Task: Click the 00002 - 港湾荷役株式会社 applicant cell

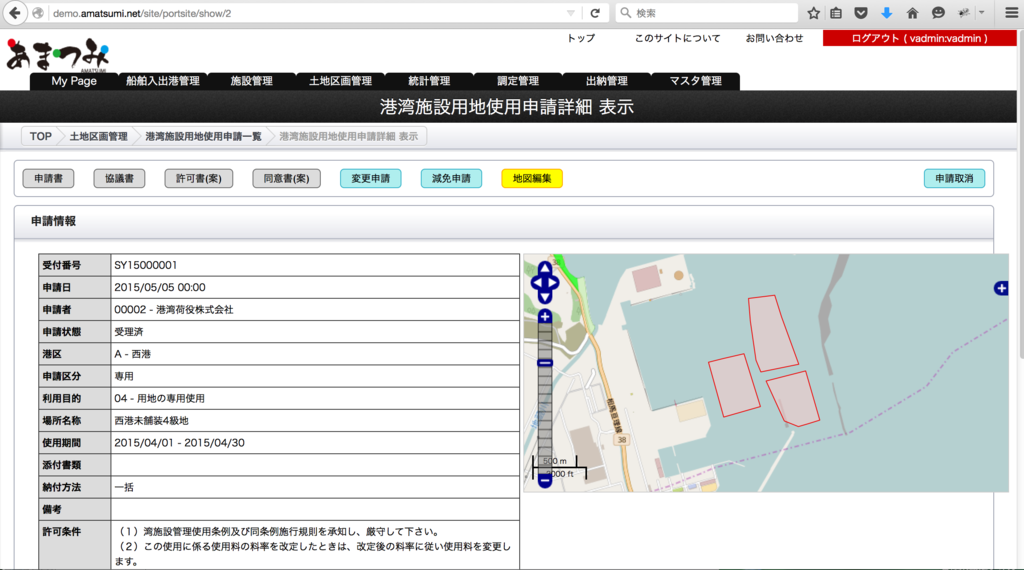Action: click(315, 309)
